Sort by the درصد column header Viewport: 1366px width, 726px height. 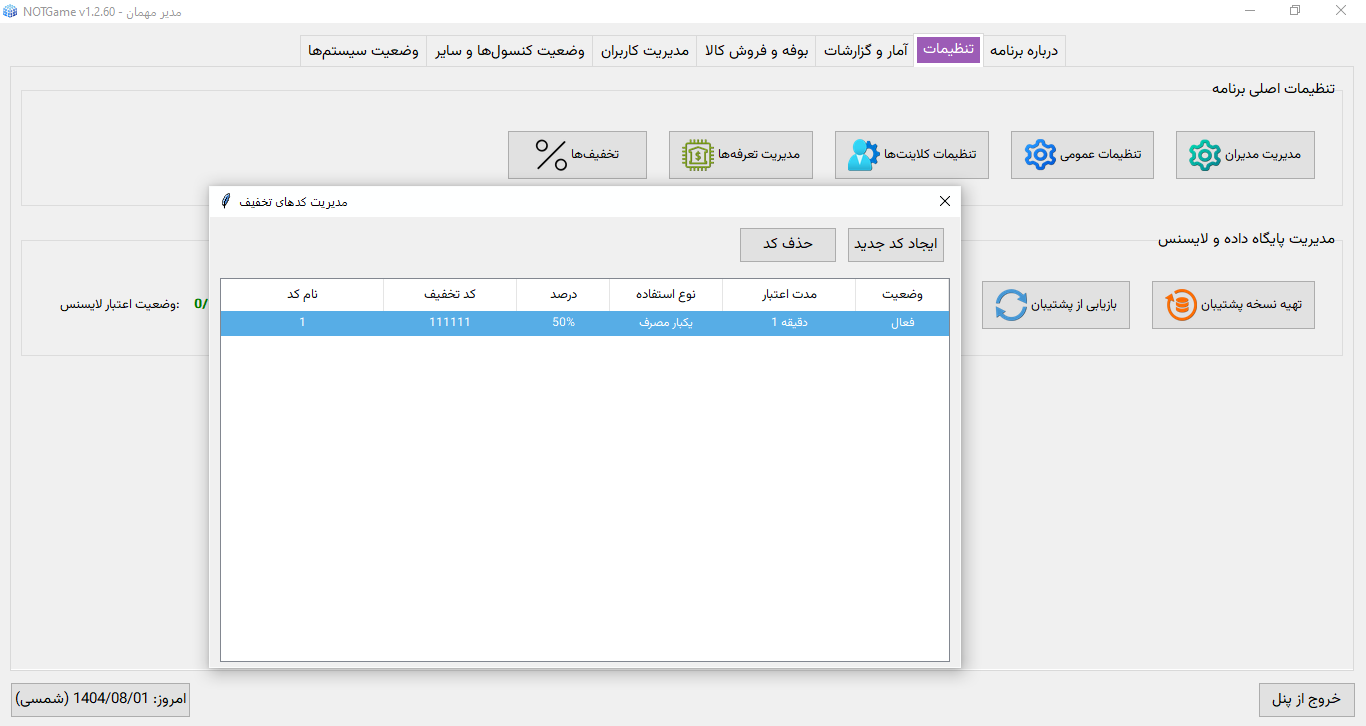pos(563,295)
